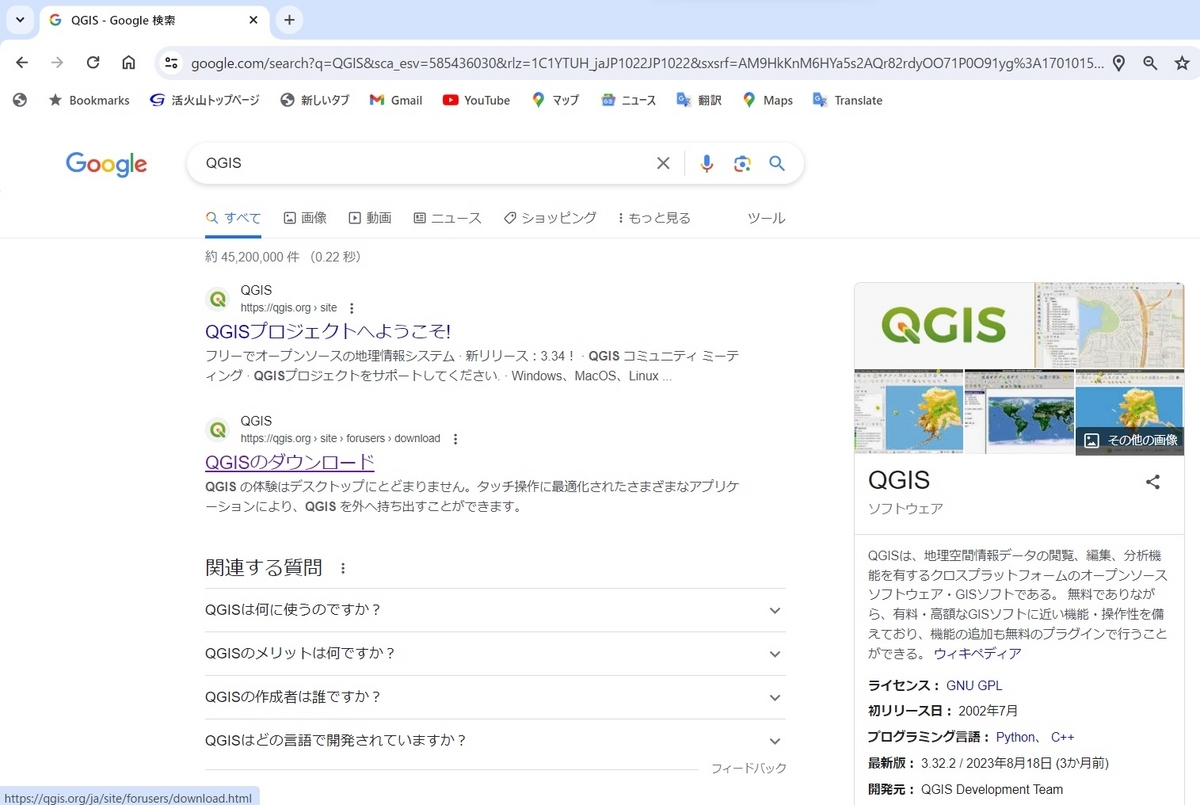
Task: Open the C++ programming language link
Action: (x=1062, y=737)
